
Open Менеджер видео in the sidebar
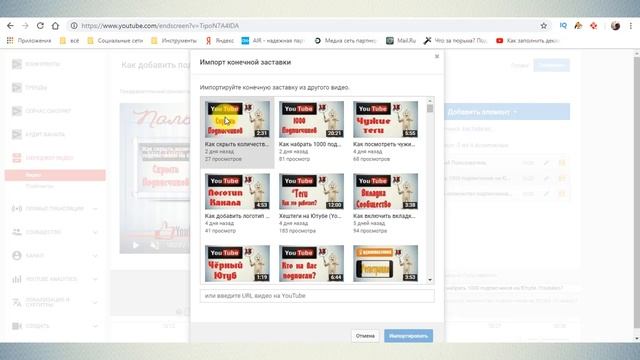pos(43,158)
